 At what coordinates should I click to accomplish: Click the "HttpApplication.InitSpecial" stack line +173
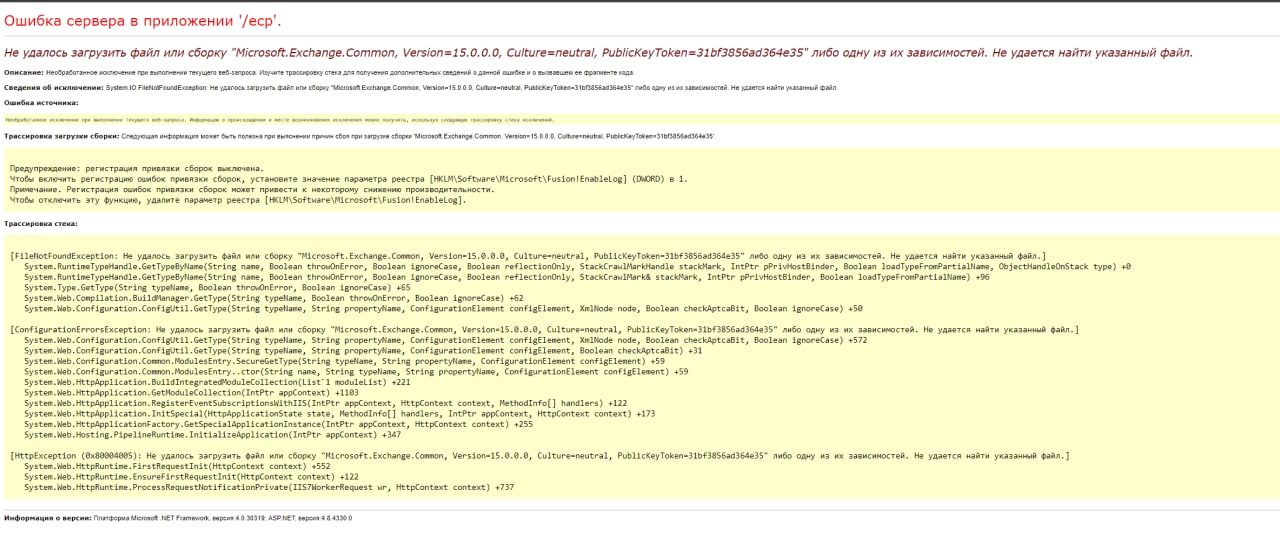(339, 414)
